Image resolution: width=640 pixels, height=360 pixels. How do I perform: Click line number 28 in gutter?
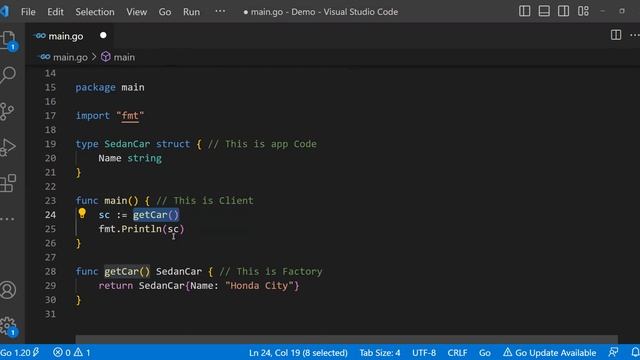[50, 271]
